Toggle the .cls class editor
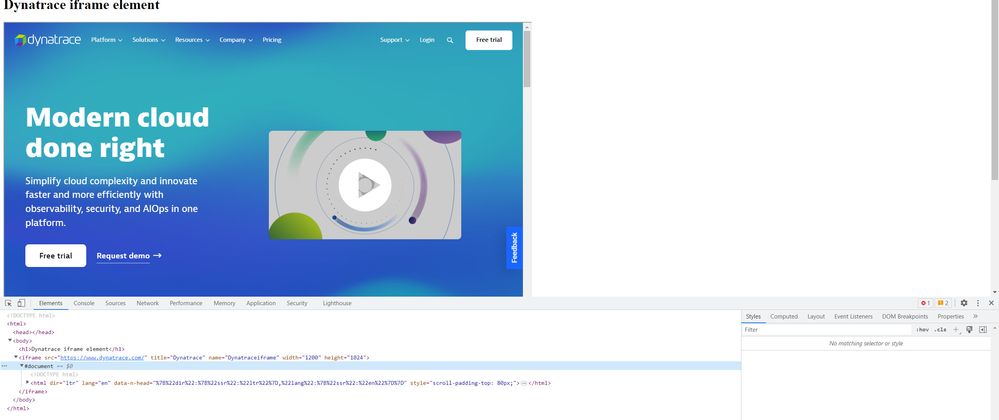Viewport: 999px width, 420px height. click(x=940, y=329)
